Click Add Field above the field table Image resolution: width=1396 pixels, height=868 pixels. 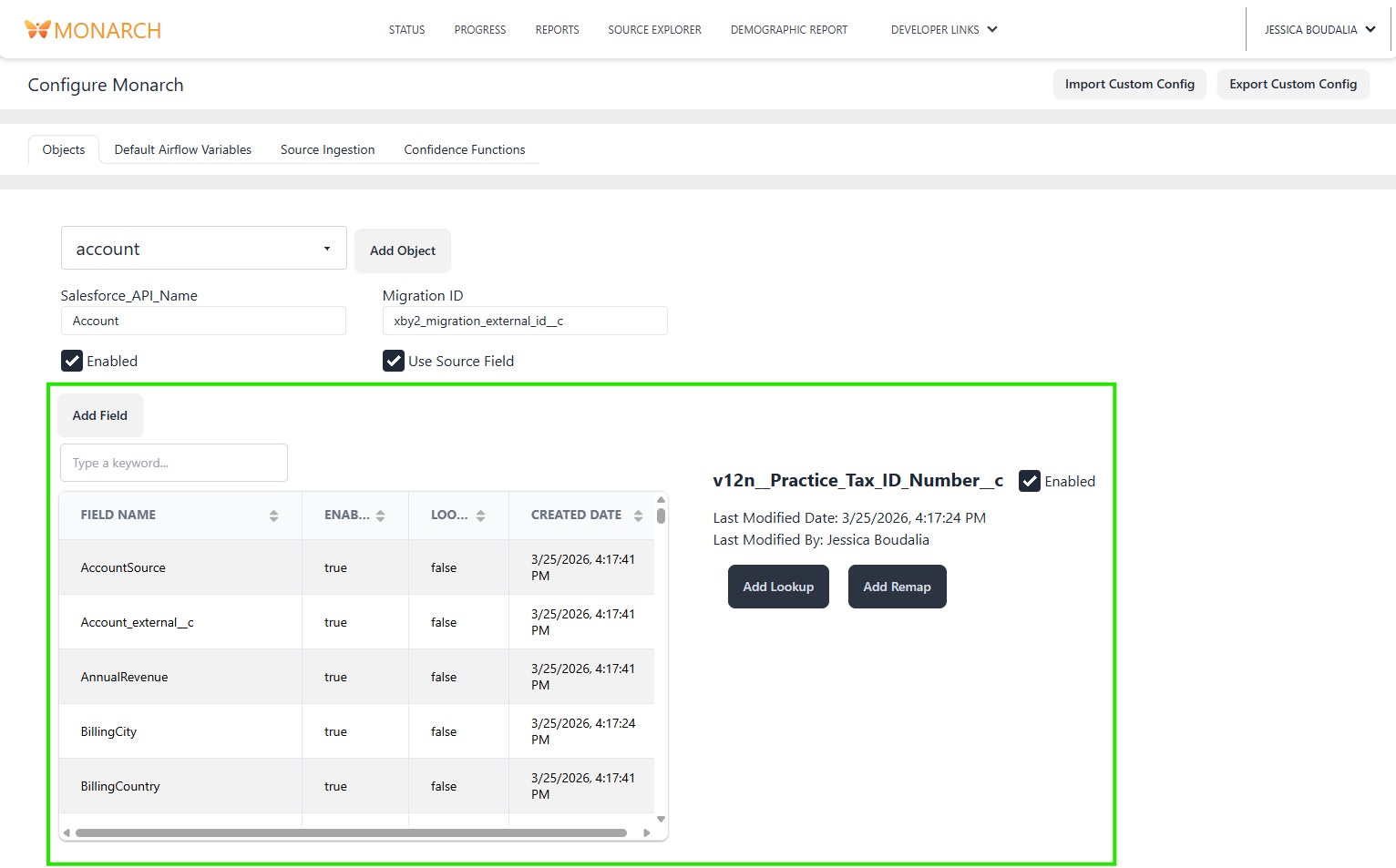(99, 414)
